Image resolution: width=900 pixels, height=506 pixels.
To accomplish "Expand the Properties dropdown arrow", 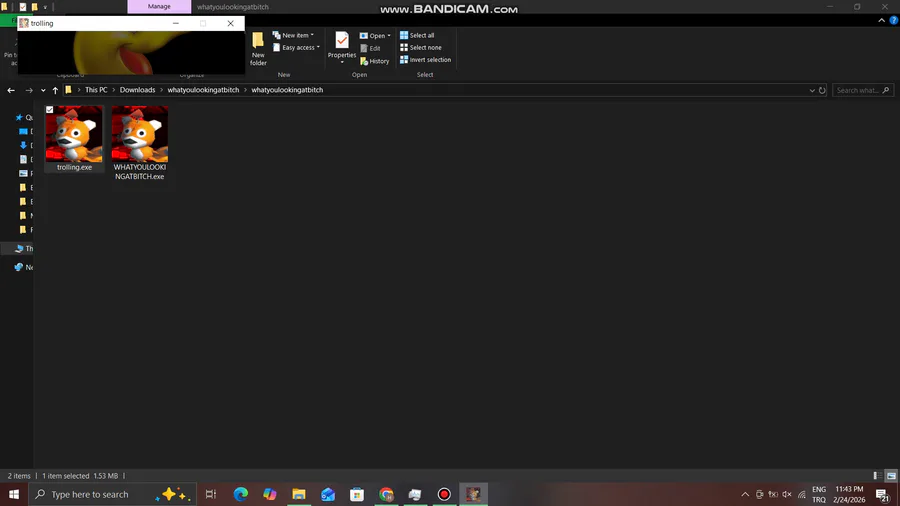I will [x=342, y=62].
